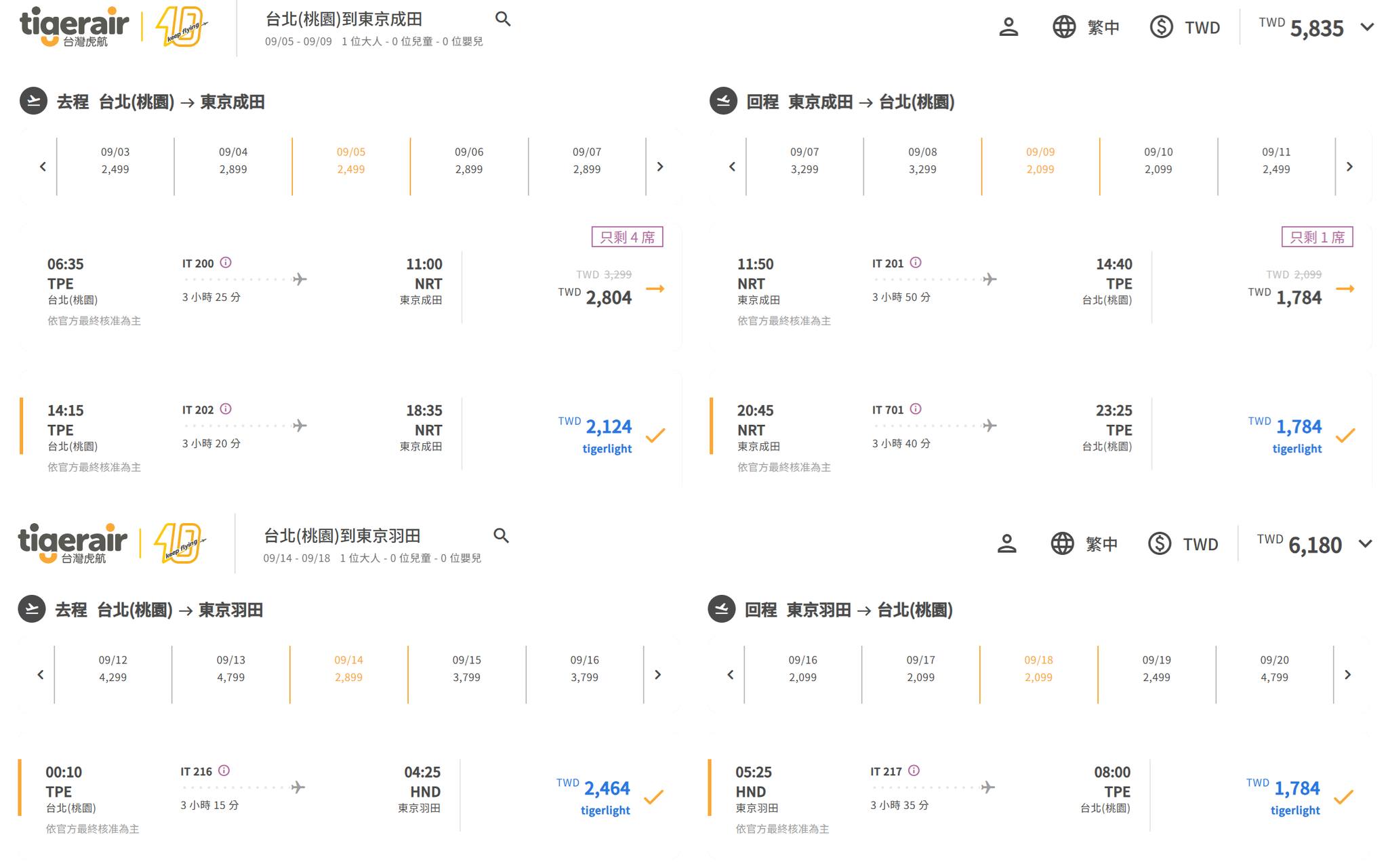Open the 繁中 language selector in top header

[x=1086, y=27]
